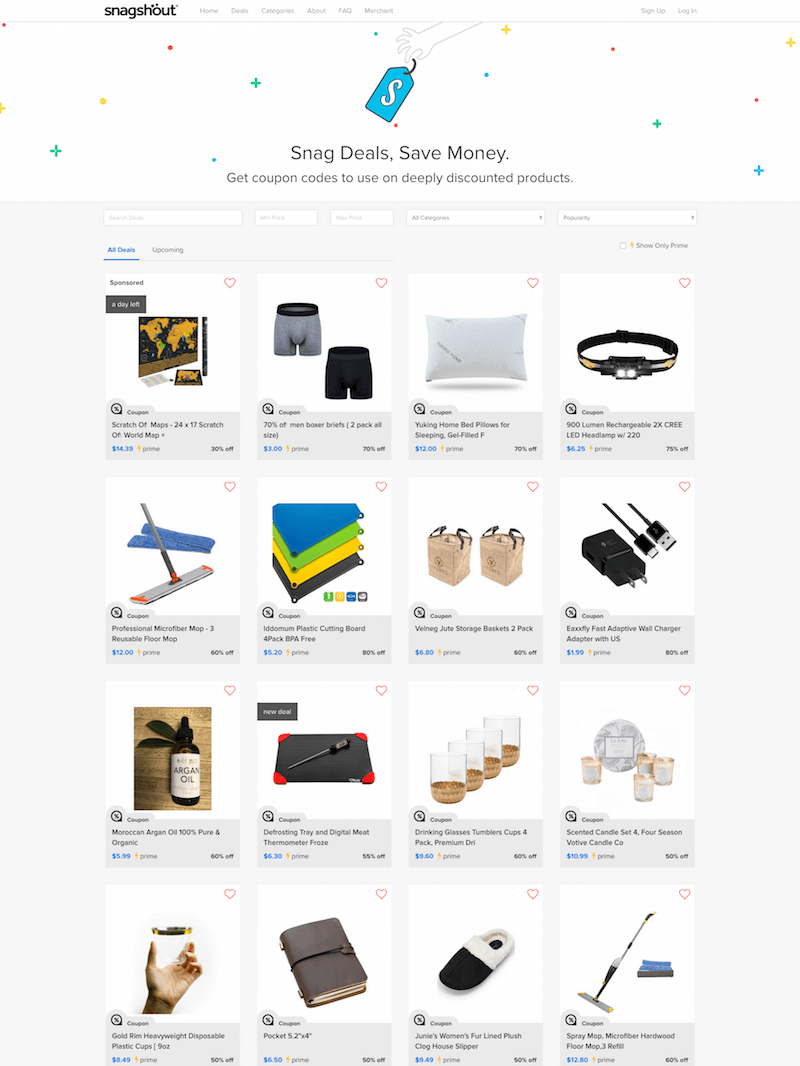
Task: Click heart on LED Headlamp card
Action: 684,283
